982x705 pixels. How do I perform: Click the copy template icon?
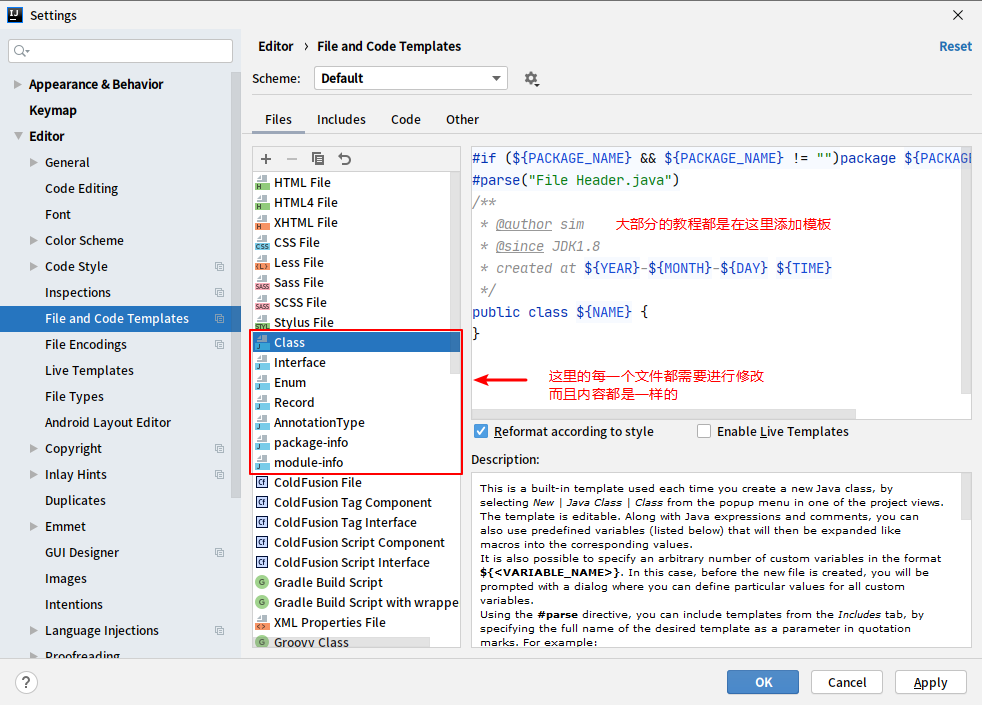[318, 159]
